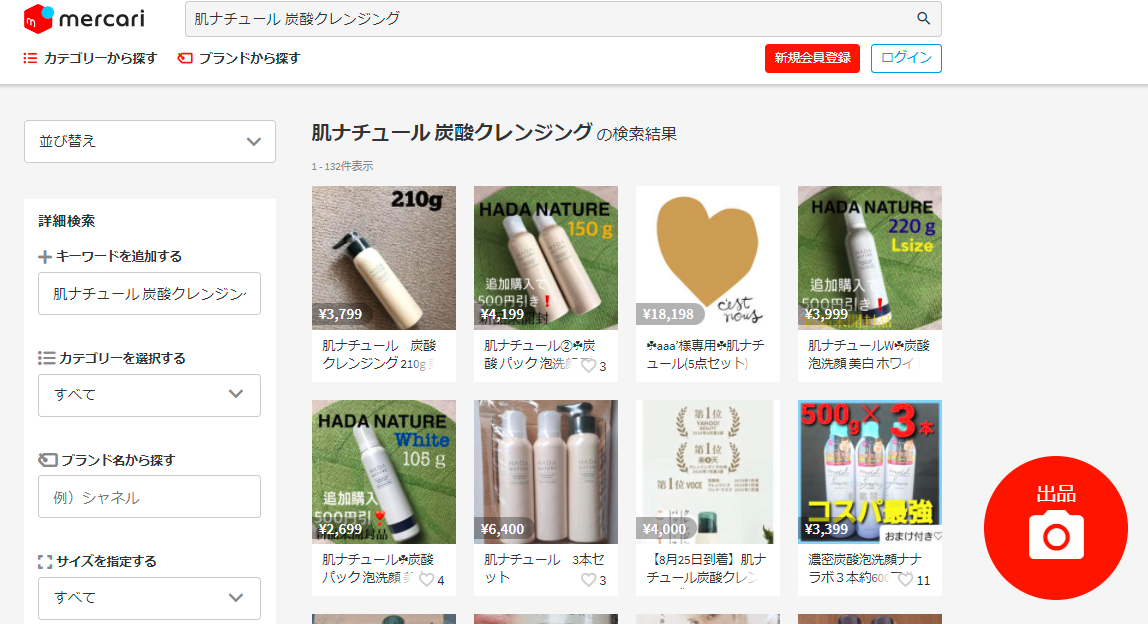Screen dimensions: 1148x624
Task: Open the 第1位 award ¥4,000 thumbnail
Action: click(708, 472)
